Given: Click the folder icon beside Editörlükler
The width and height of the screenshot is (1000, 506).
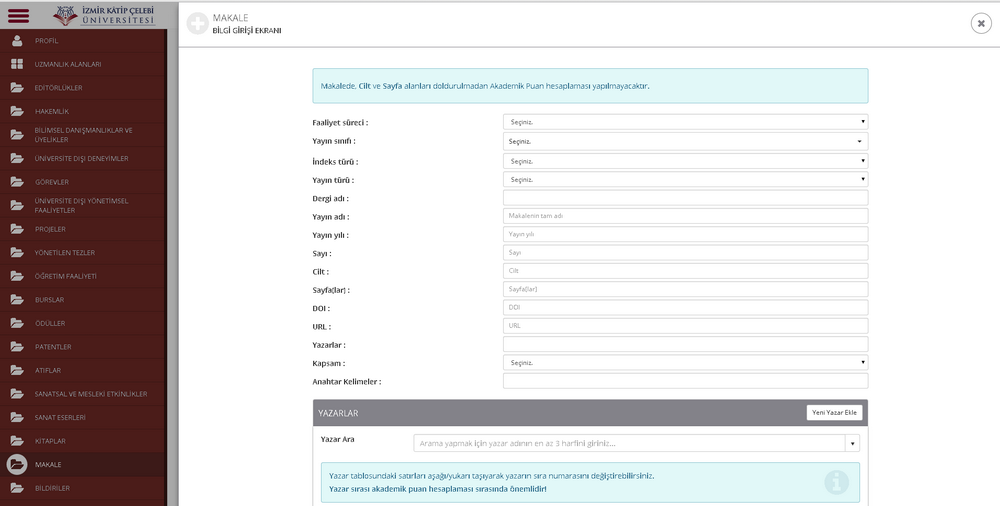Looking at the screenshot, I should [17, 88].
